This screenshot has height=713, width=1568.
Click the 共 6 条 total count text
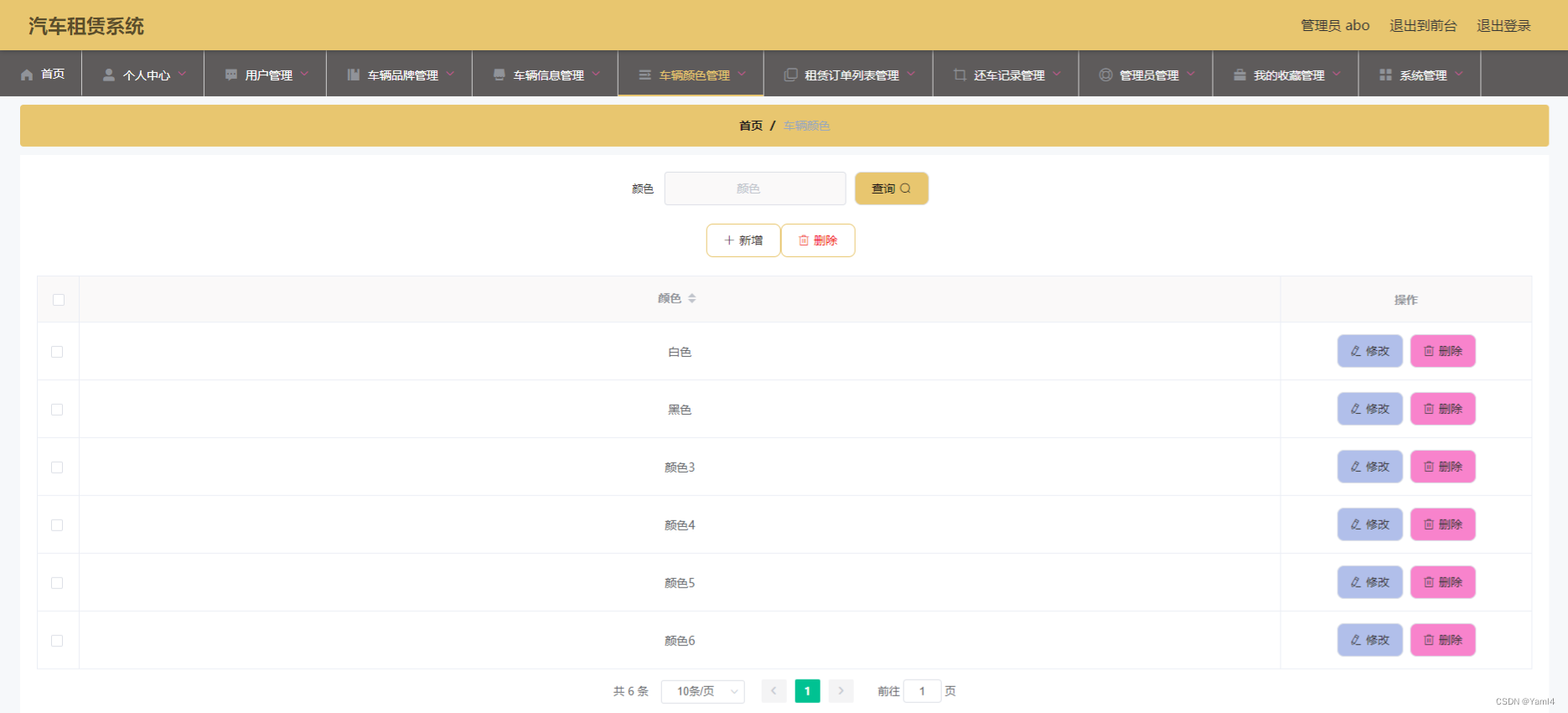tap(630, 691)
